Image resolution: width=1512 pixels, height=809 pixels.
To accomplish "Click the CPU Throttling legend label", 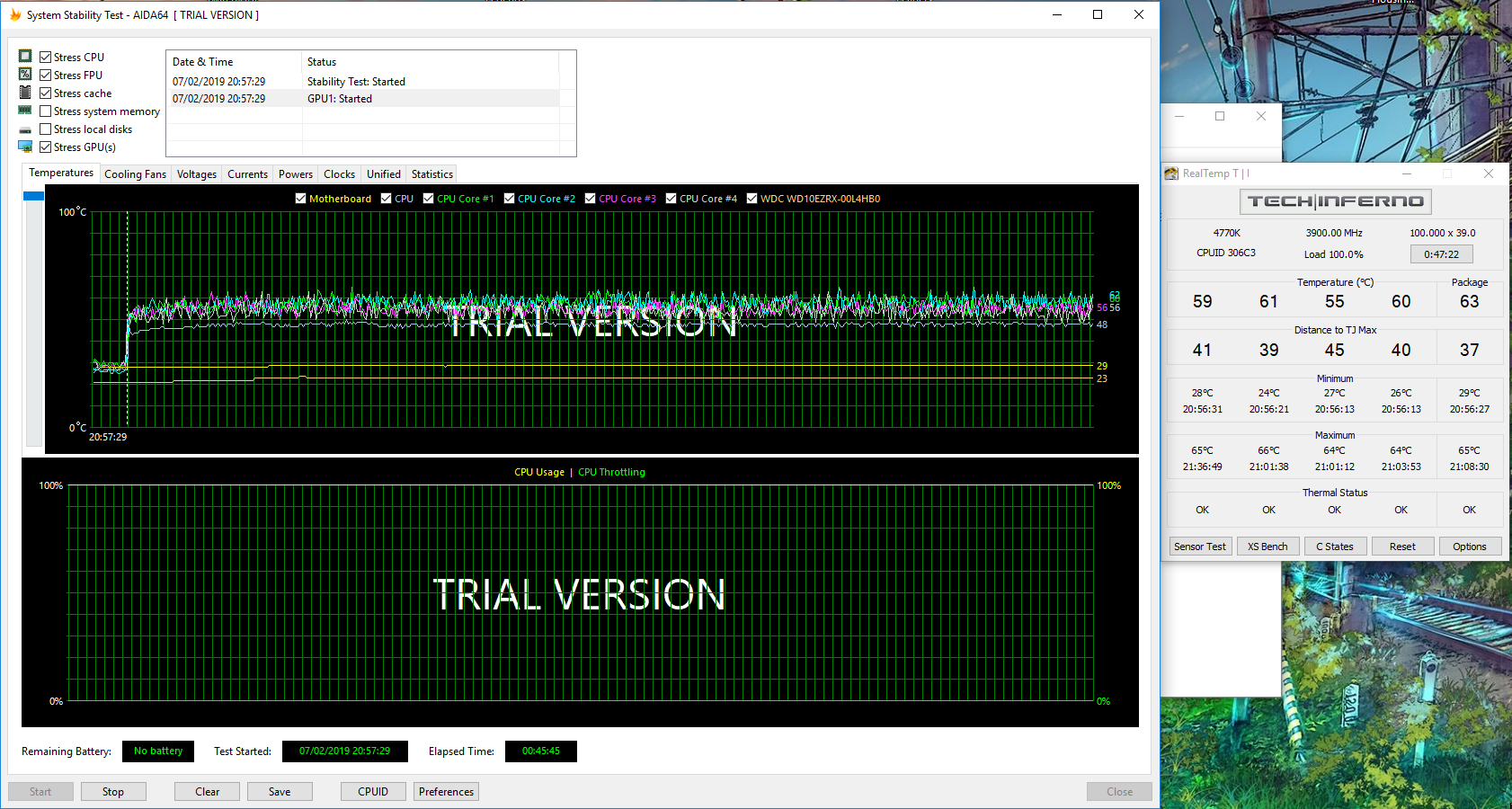I will point(611,472).
